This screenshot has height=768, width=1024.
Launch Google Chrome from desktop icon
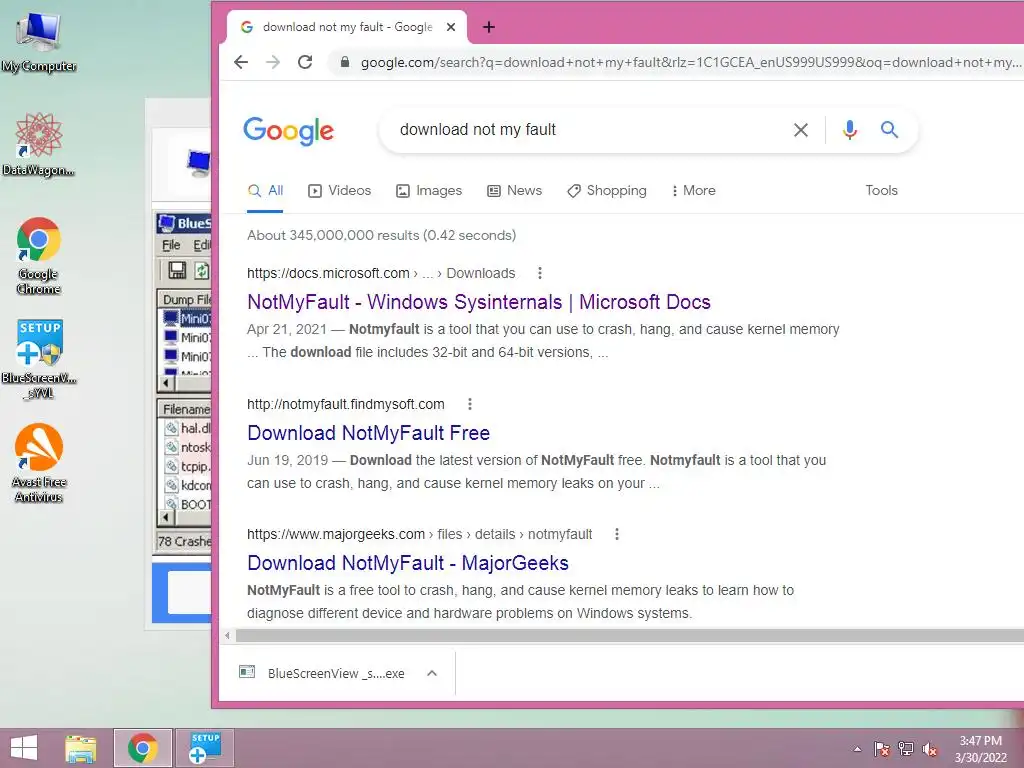[x=39, y=255]
